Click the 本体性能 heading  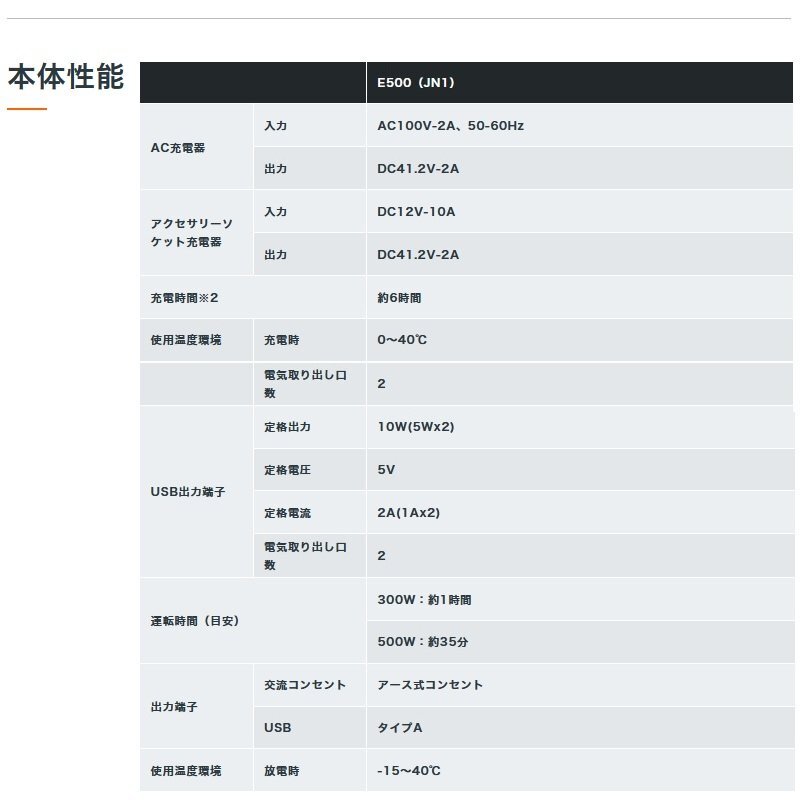point(66,76)
